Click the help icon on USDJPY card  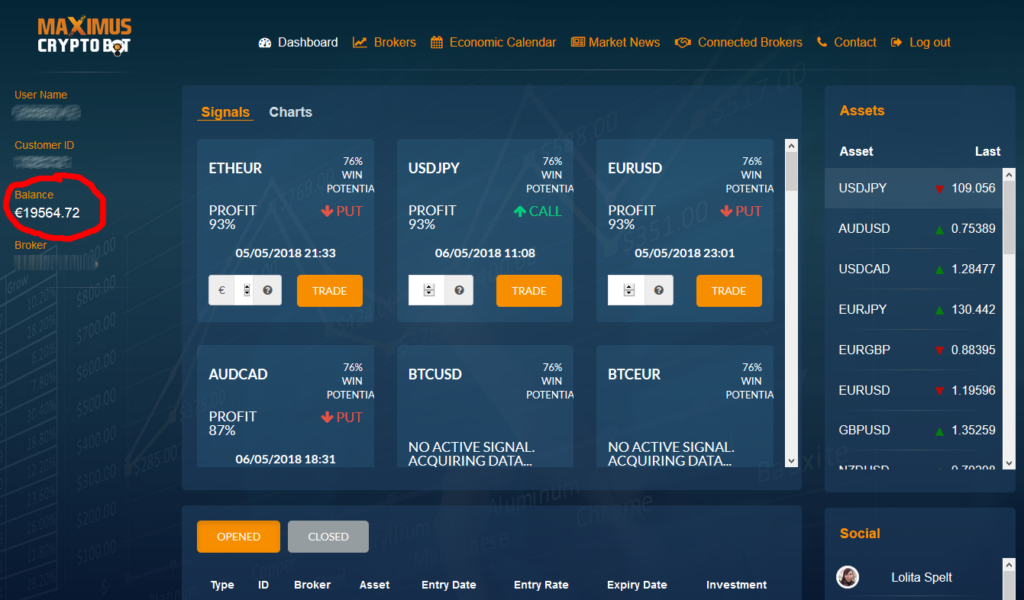(459, 291)
